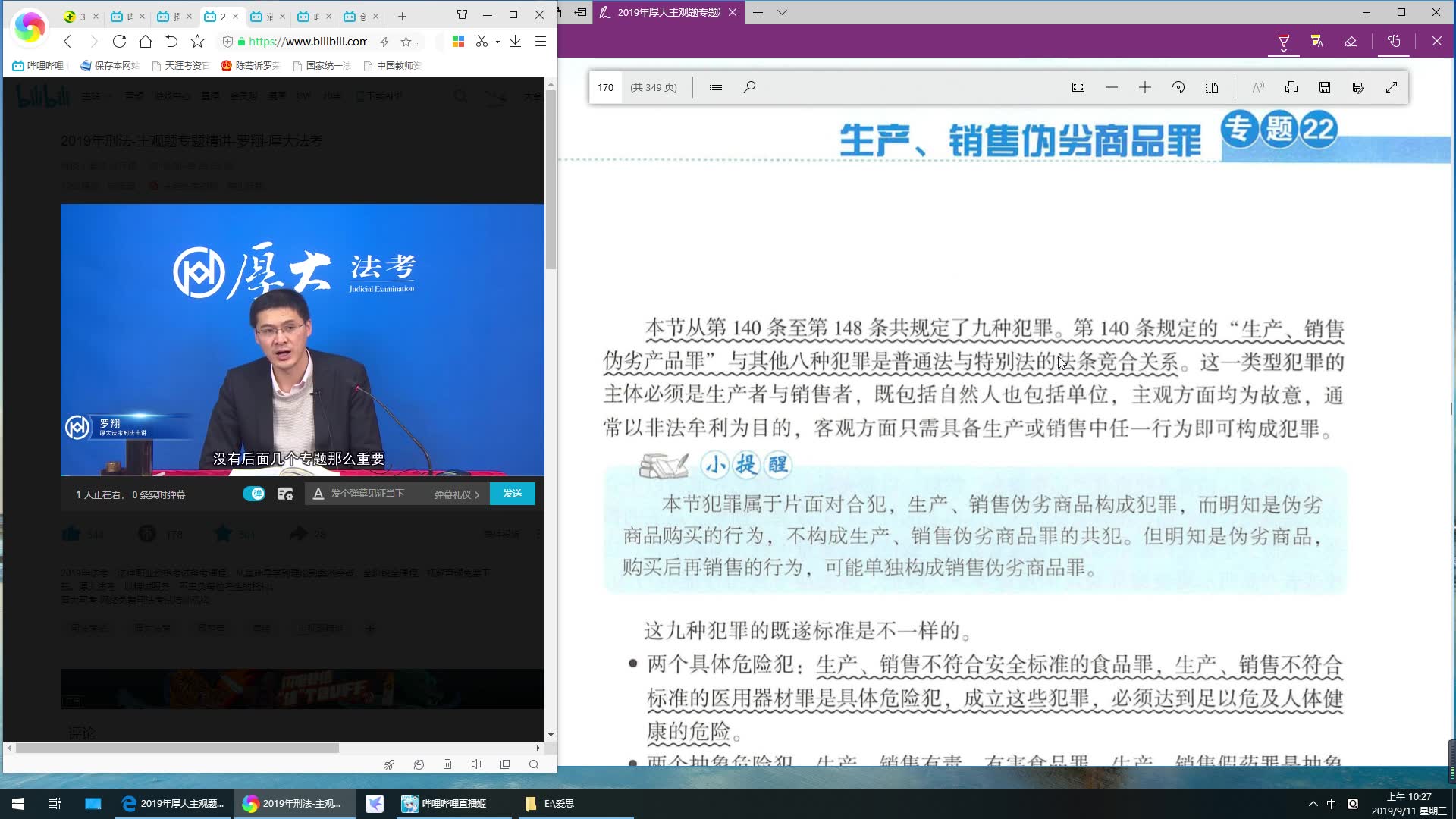
Task: Click the rocket accelerator status icon
Action: point(389,764)
